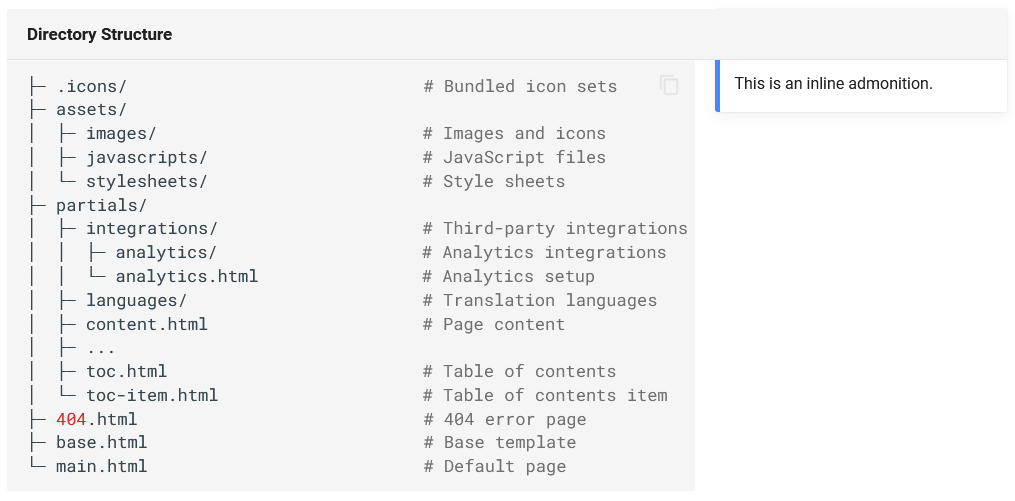Select the main.html file line
The height and width of the screenshot is (501, 1015).
click(102, 467)
